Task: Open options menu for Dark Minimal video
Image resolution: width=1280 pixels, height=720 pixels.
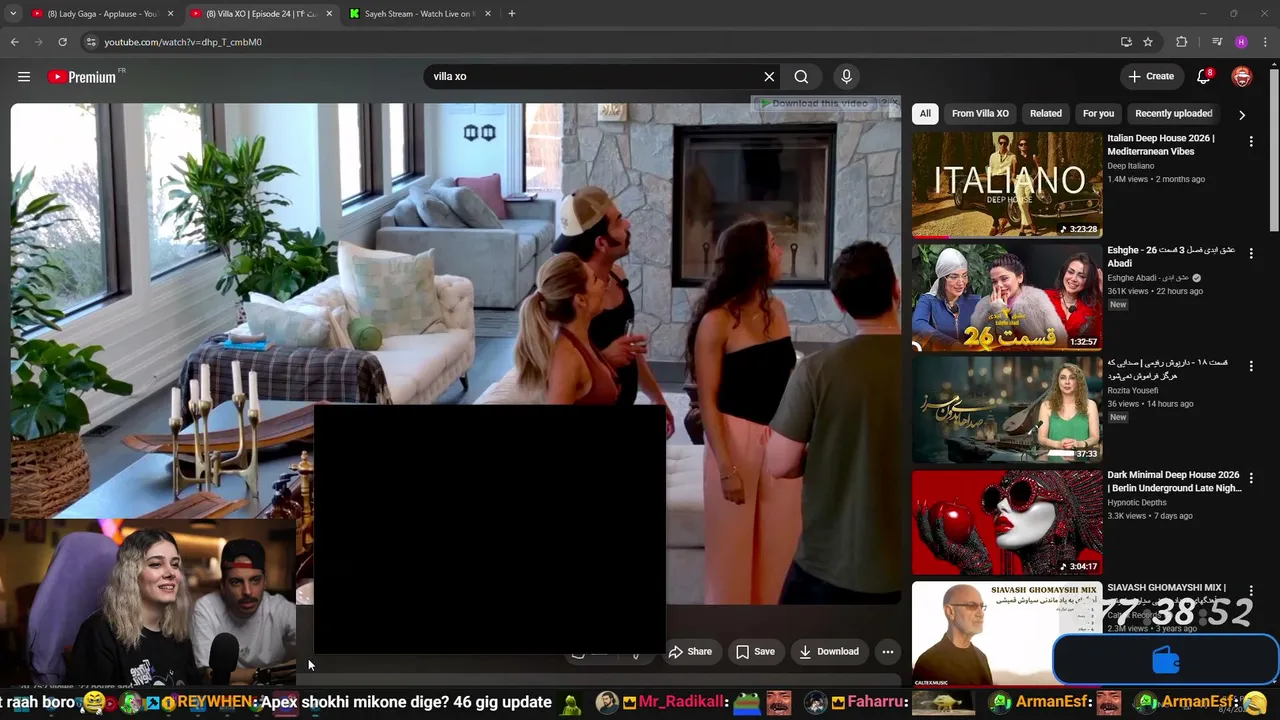Action: [1251, 479]
